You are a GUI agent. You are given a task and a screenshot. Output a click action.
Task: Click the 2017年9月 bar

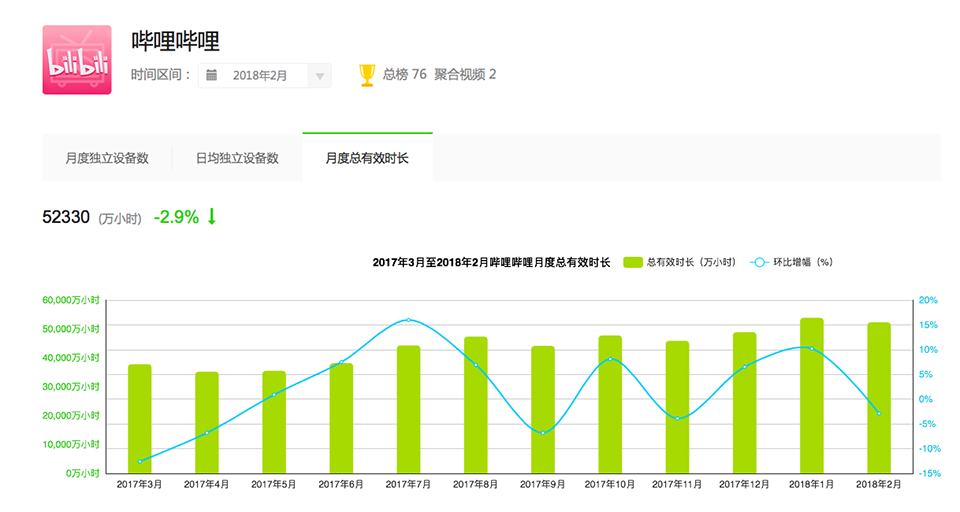(543, 410)
